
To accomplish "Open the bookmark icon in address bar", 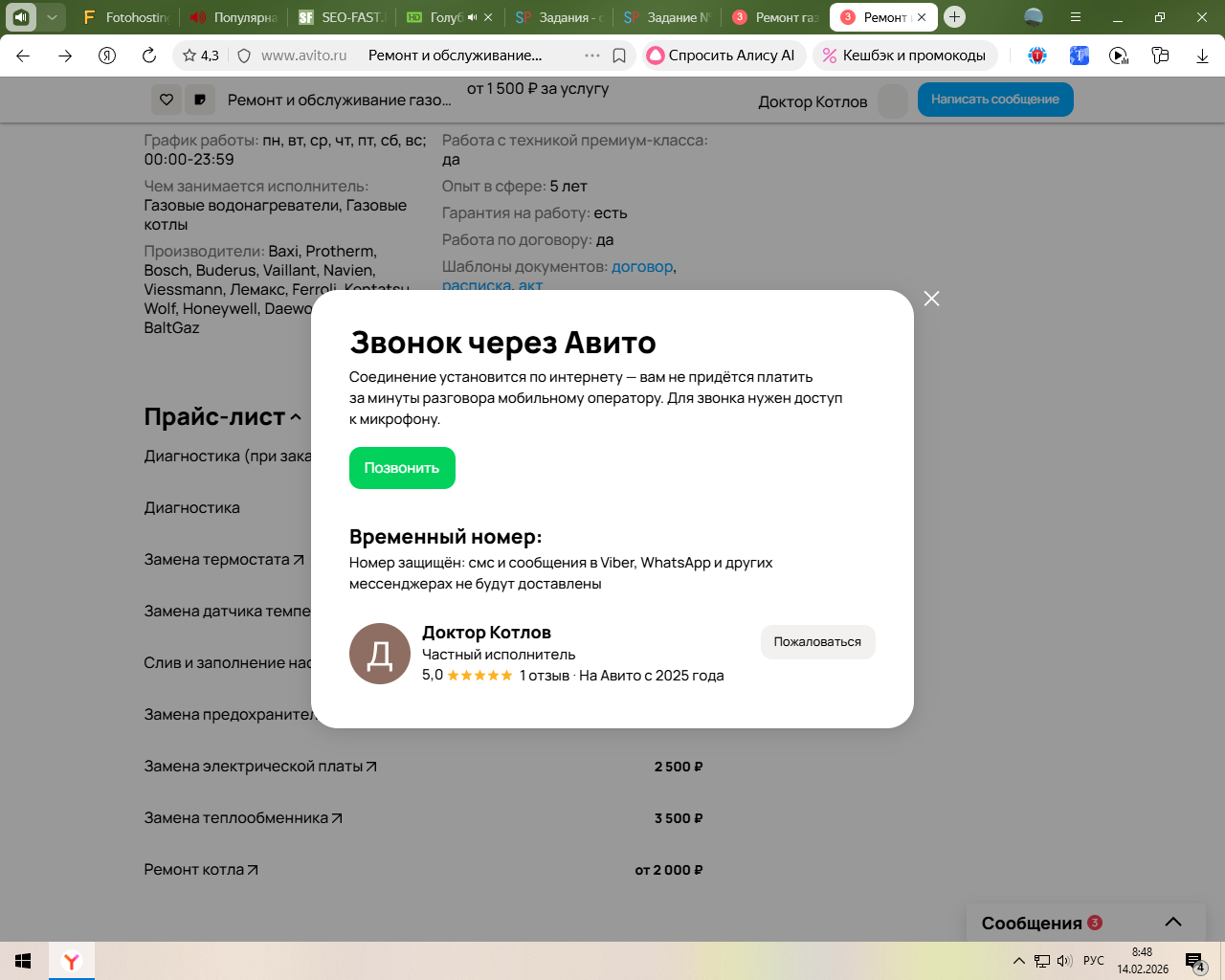I will (619, 56).
